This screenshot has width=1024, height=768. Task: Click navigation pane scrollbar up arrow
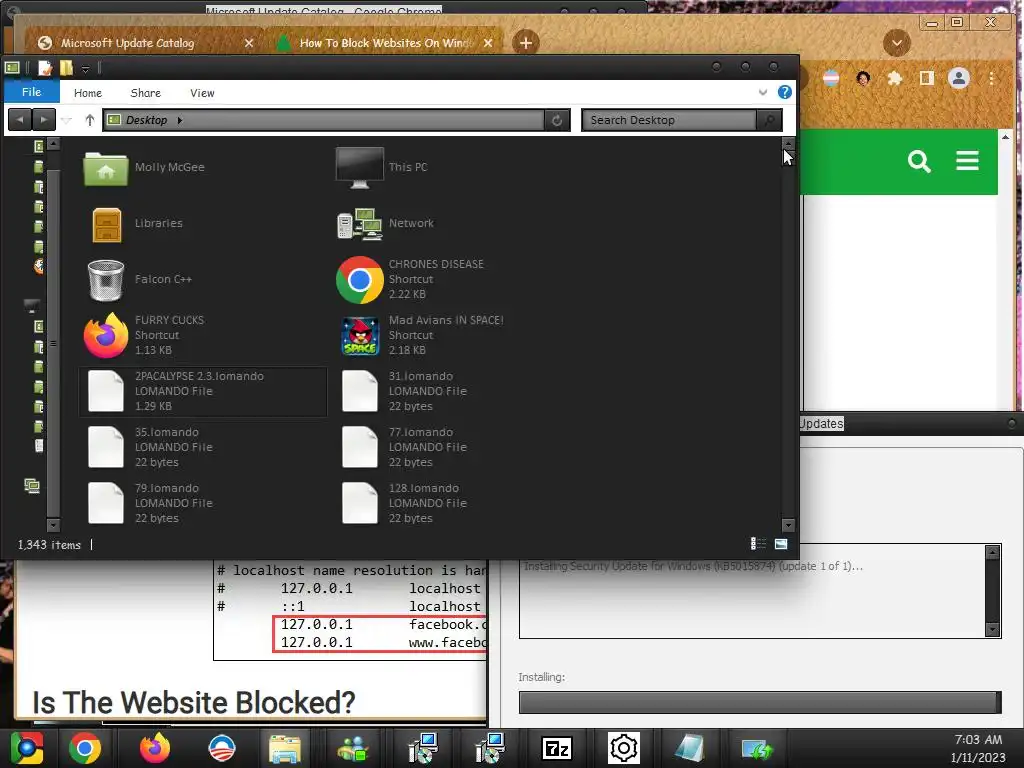(54, 144)
